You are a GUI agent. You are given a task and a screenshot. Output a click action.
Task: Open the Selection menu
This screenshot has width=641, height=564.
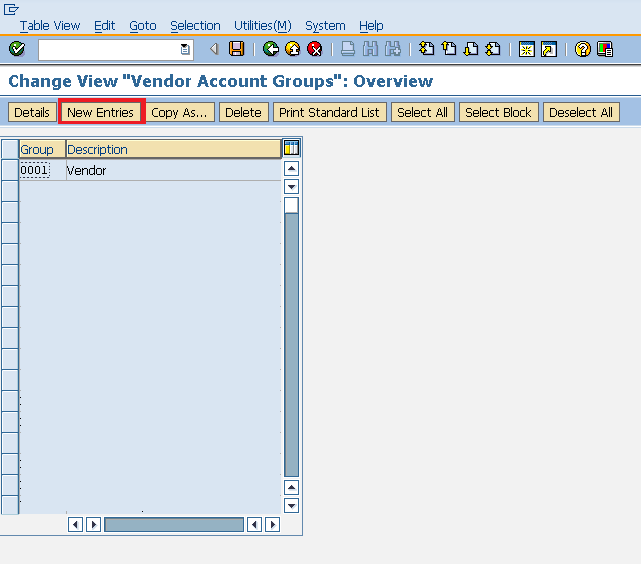tap(195, 26)
